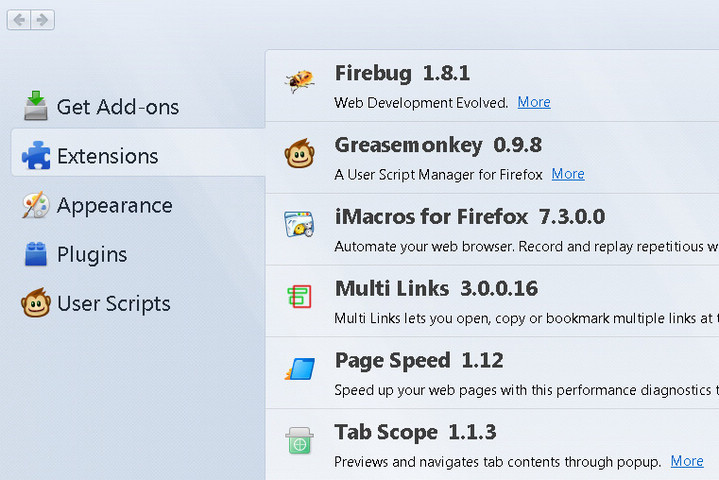The width and height of the screenshot is (719, 480).
Task: Click the Tab Scope icon
Action: pyautogui.click(x=299, y=440)
